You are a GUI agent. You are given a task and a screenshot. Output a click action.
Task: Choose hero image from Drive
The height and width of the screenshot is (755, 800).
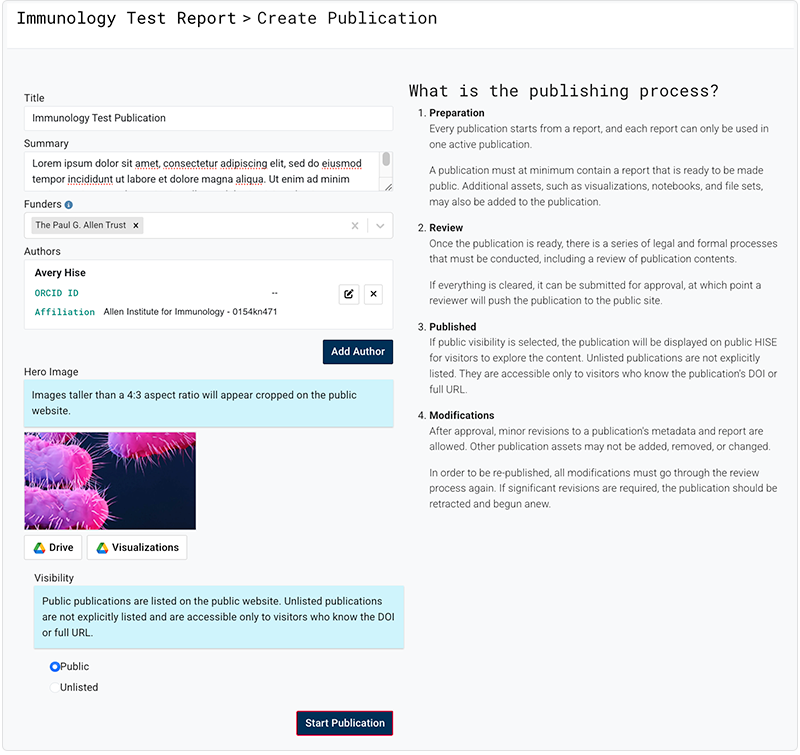pyautogui.click(x=53, y=548)
